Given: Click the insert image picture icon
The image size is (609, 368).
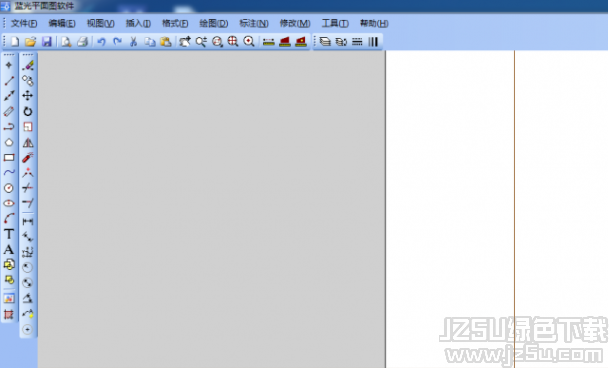Looking at the screenshot, I should [x=9, y=298].
